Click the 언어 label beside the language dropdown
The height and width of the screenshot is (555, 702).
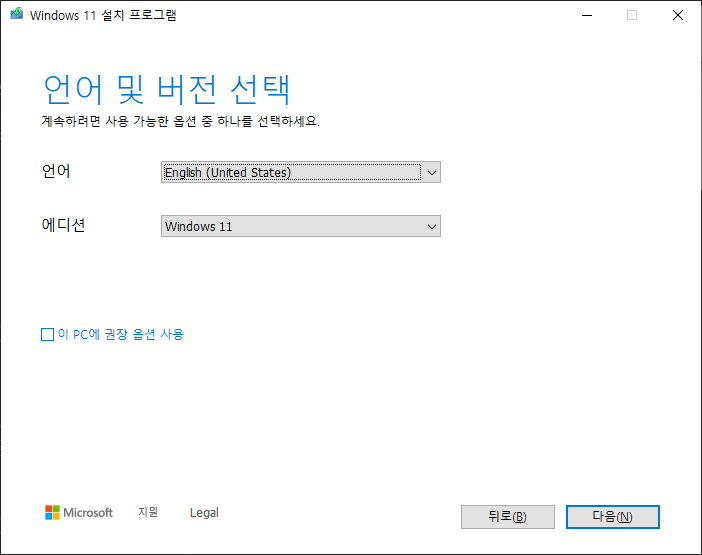click(x=56, y=171)
